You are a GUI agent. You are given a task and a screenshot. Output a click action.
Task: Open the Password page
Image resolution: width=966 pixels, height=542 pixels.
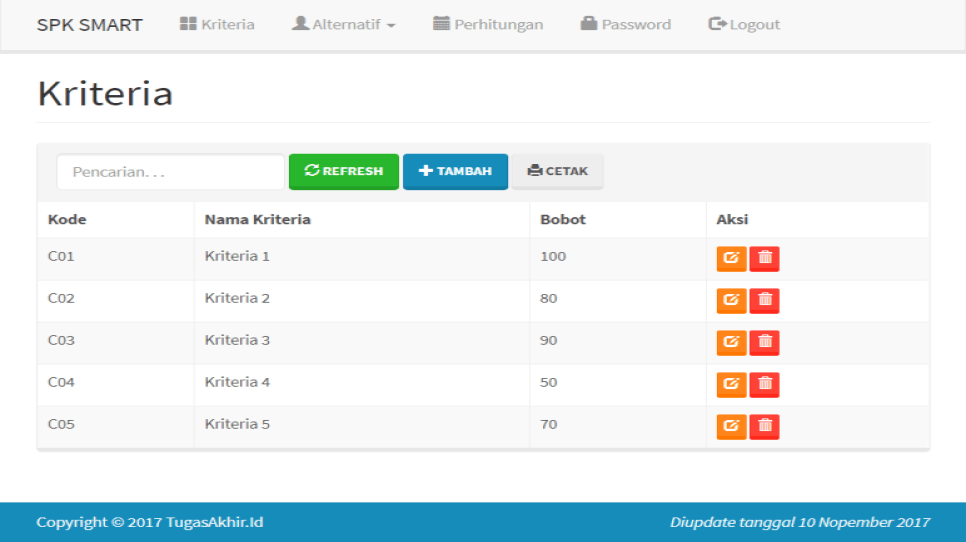coord(626,25)
